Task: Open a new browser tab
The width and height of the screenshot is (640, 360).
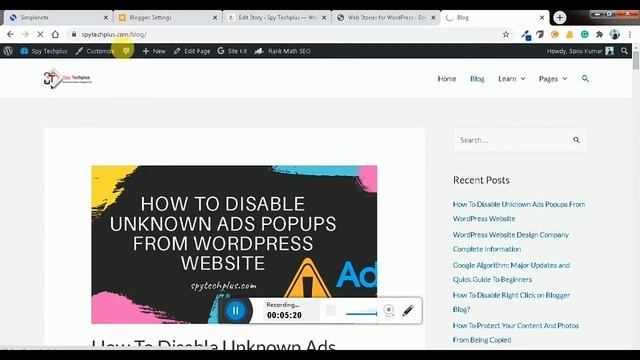Action: [560, 18]
